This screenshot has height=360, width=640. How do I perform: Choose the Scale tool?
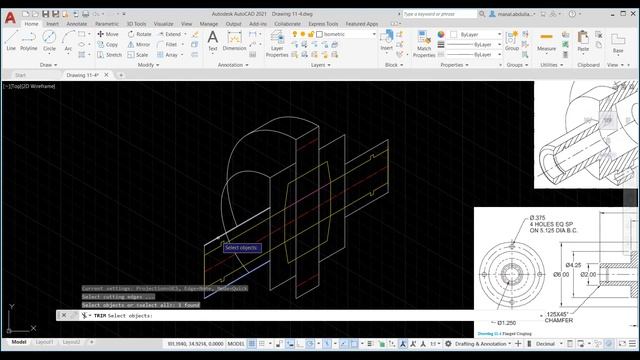[138, 55]
